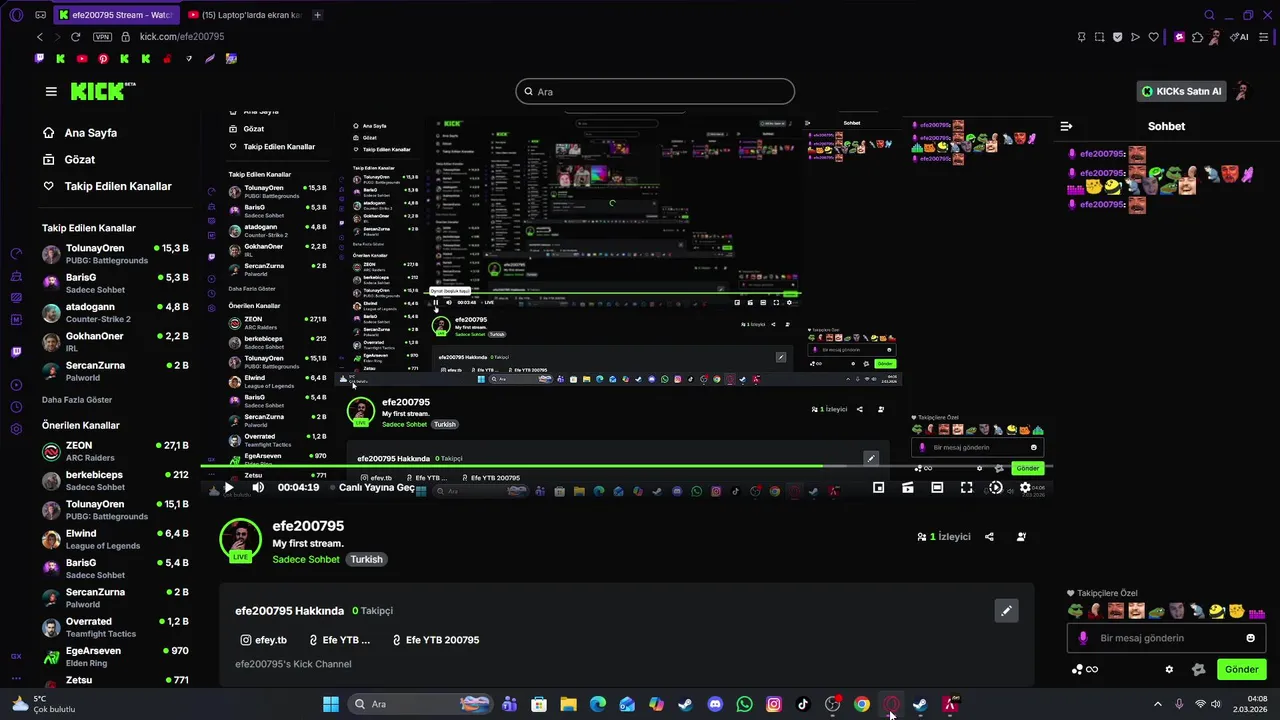
Task: Open the GokhanOner IRL channel
Action: pos(115,341)
